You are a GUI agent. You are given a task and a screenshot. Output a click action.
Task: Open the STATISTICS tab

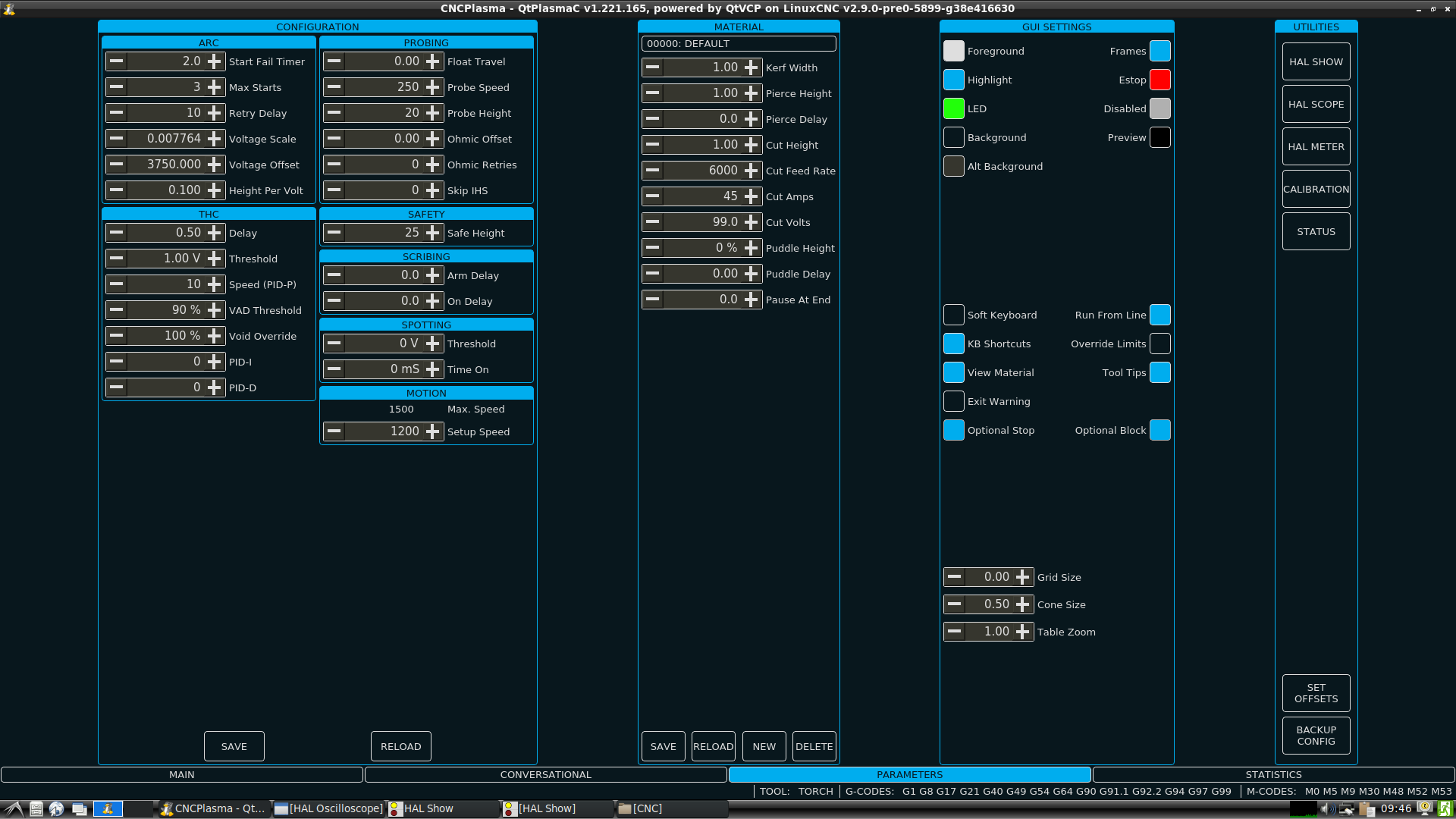1274,774
